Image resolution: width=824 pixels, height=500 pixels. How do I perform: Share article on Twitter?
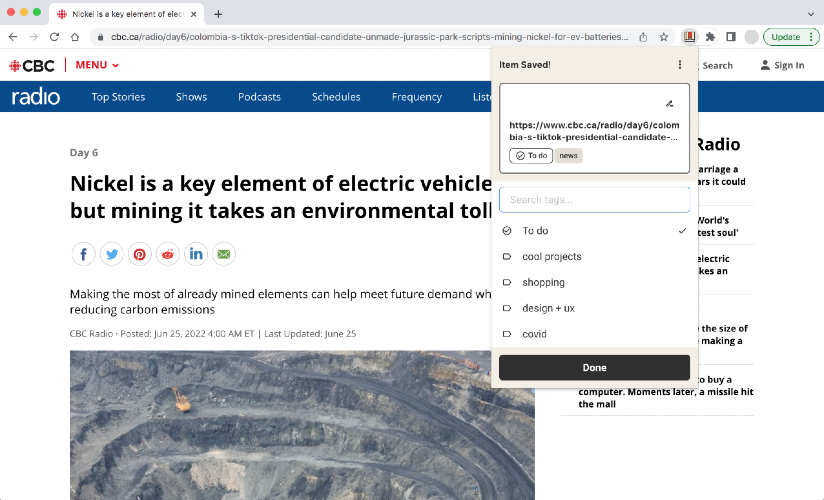tap(111, 254)
